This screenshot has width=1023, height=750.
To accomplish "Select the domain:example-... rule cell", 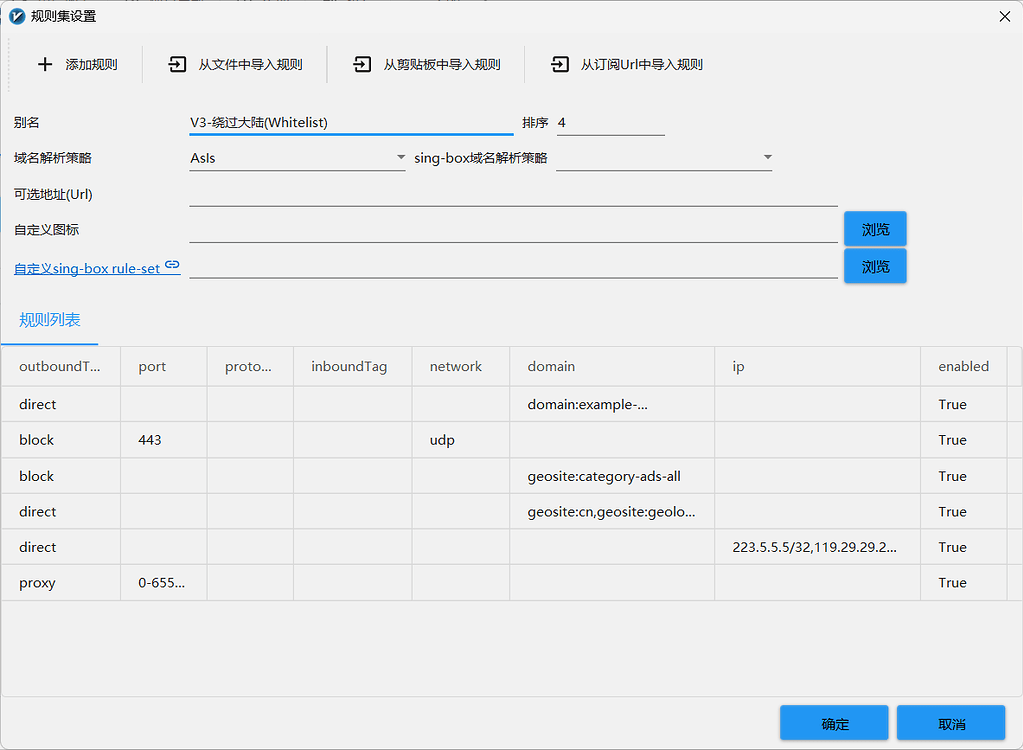I will pyautogui.click(x=612, y=404).
